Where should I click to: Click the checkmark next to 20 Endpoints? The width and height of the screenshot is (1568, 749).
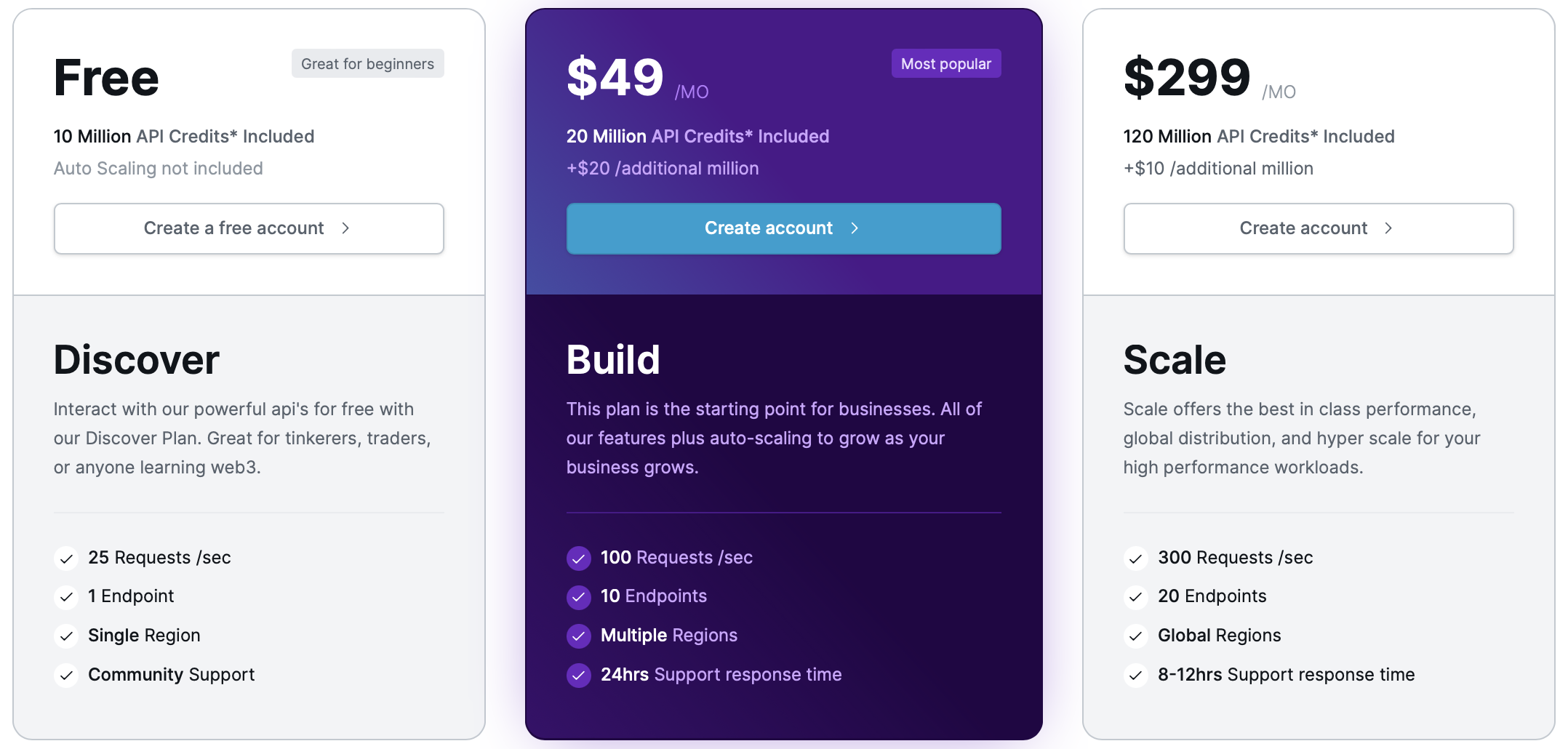[x=1136, y=597]
